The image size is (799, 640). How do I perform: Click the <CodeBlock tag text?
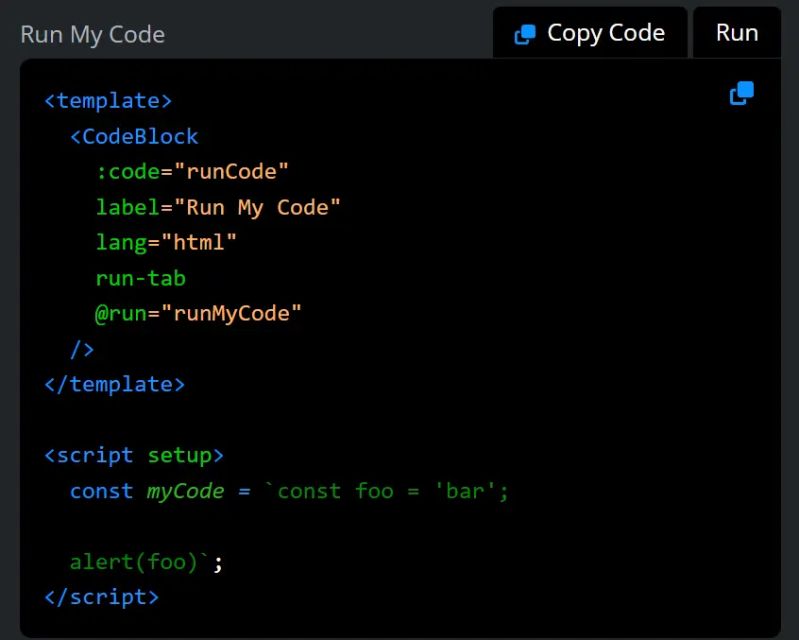(x=134, y=137)
